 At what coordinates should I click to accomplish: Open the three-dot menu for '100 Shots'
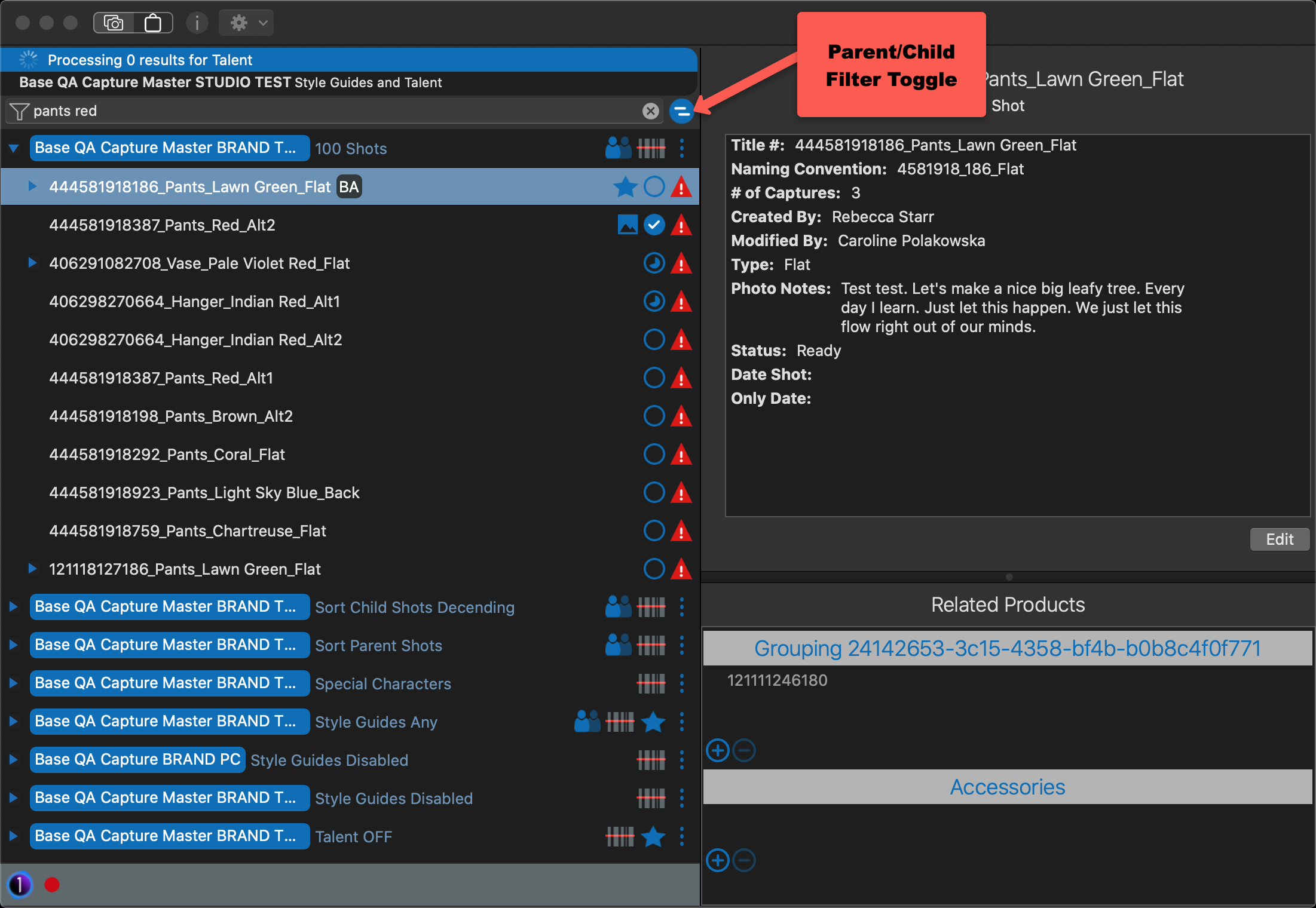tap(682, 148)
